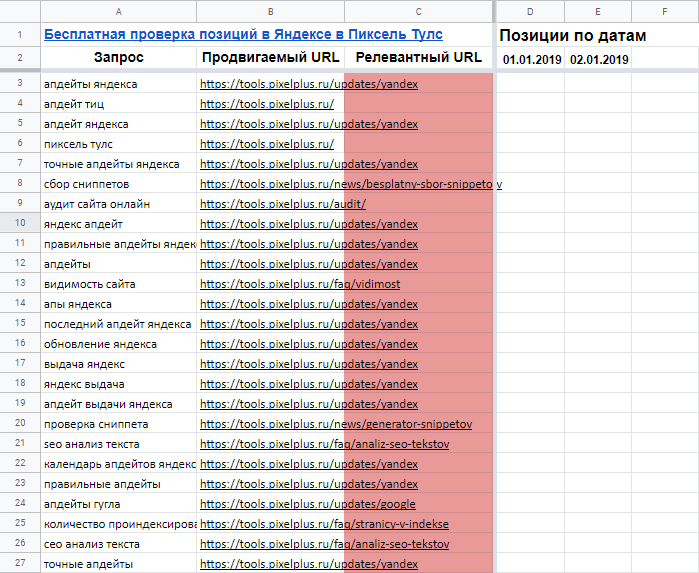
Task: Click the cell апдейты гугла
Action: (119, 504)
